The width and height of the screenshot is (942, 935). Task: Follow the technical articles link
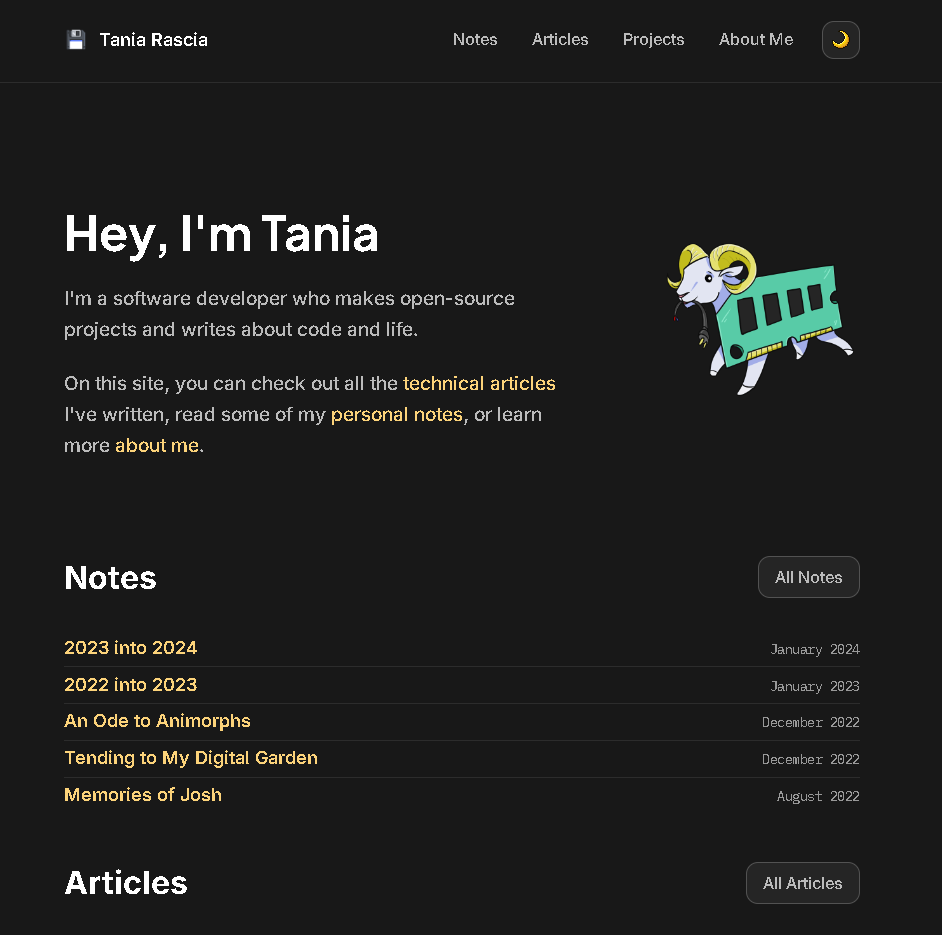pos(479,383)
